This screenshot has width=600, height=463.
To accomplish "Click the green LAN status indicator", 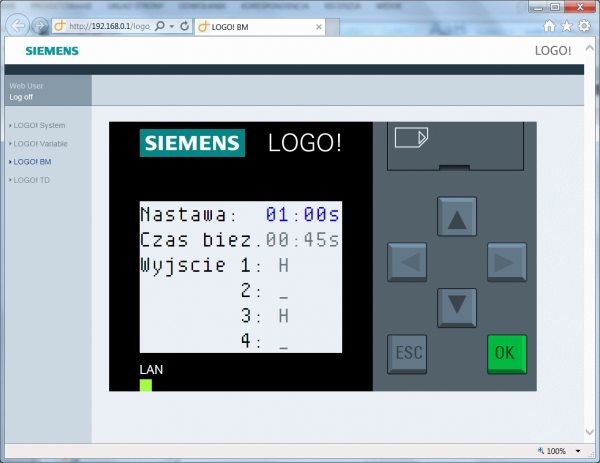I will pyautogui.click(x=146, y=385).
